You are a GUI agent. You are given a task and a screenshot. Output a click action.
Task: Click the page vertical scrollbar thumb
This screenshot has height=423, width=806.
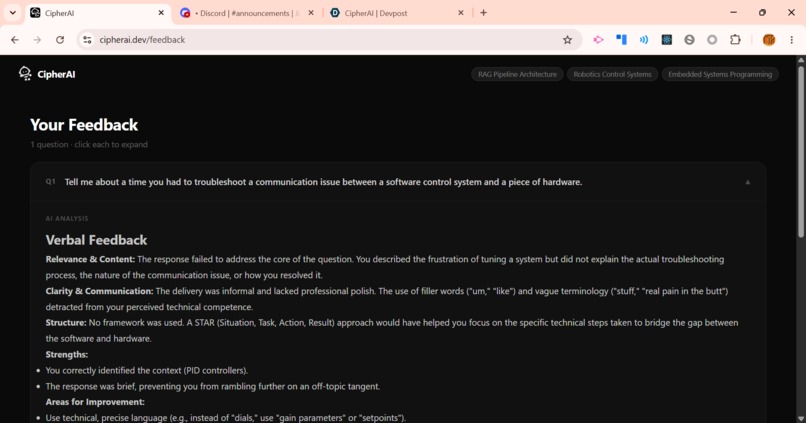(x=800, y=152)
